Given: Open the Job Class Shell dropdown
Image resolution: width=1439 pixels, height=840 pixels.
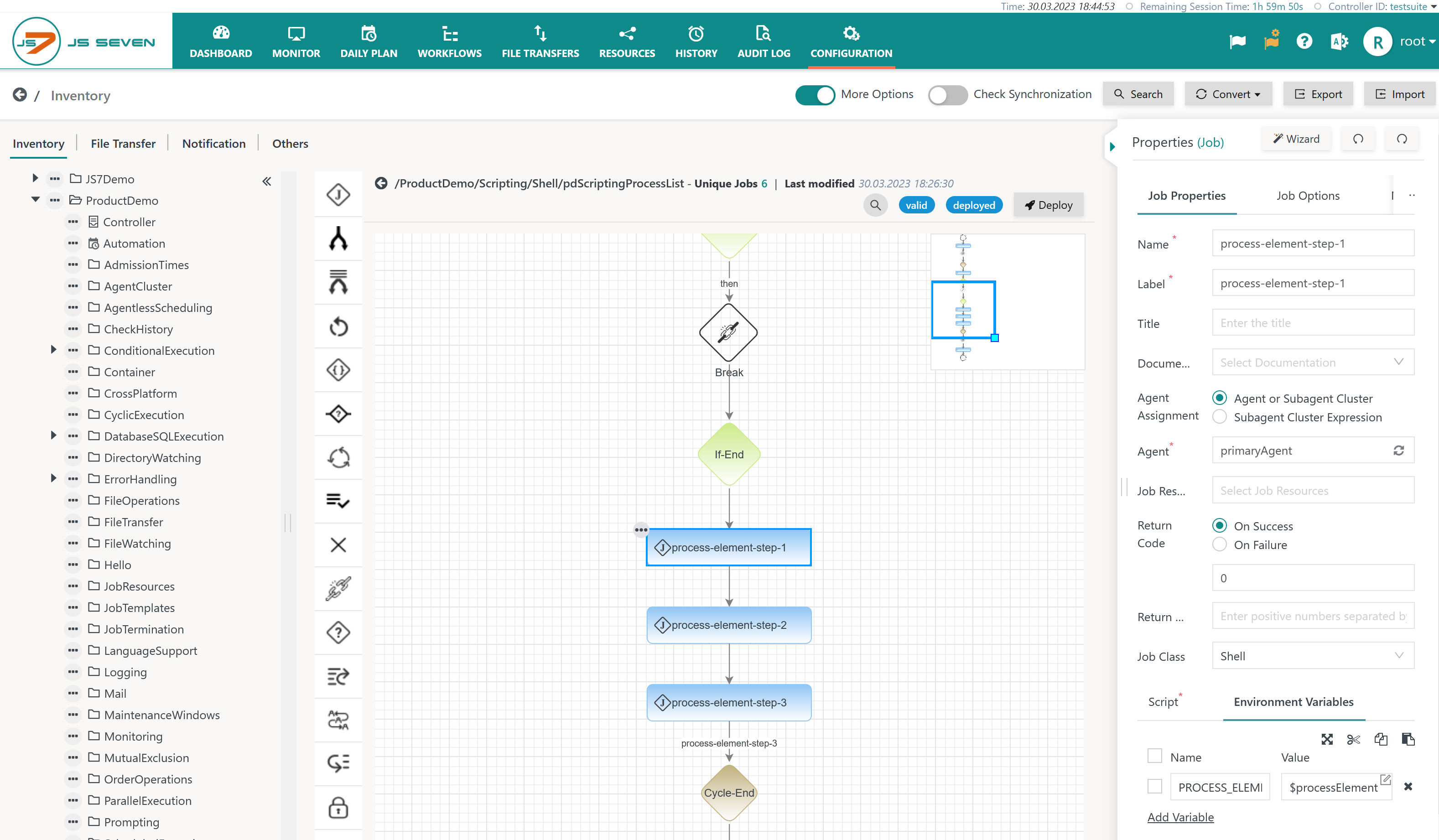Looking at the screenshot, I should 1313,656.
